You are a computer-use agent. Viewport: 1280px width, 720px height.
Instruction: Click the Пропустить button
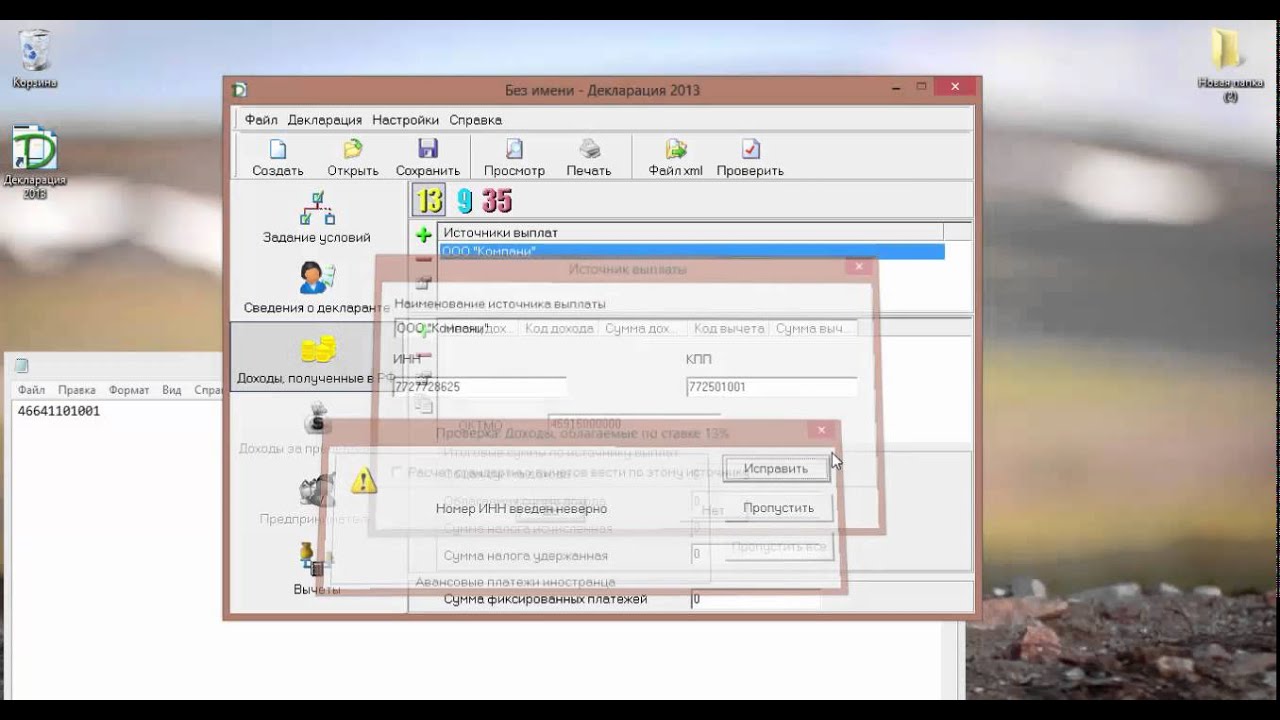[778, 508]
